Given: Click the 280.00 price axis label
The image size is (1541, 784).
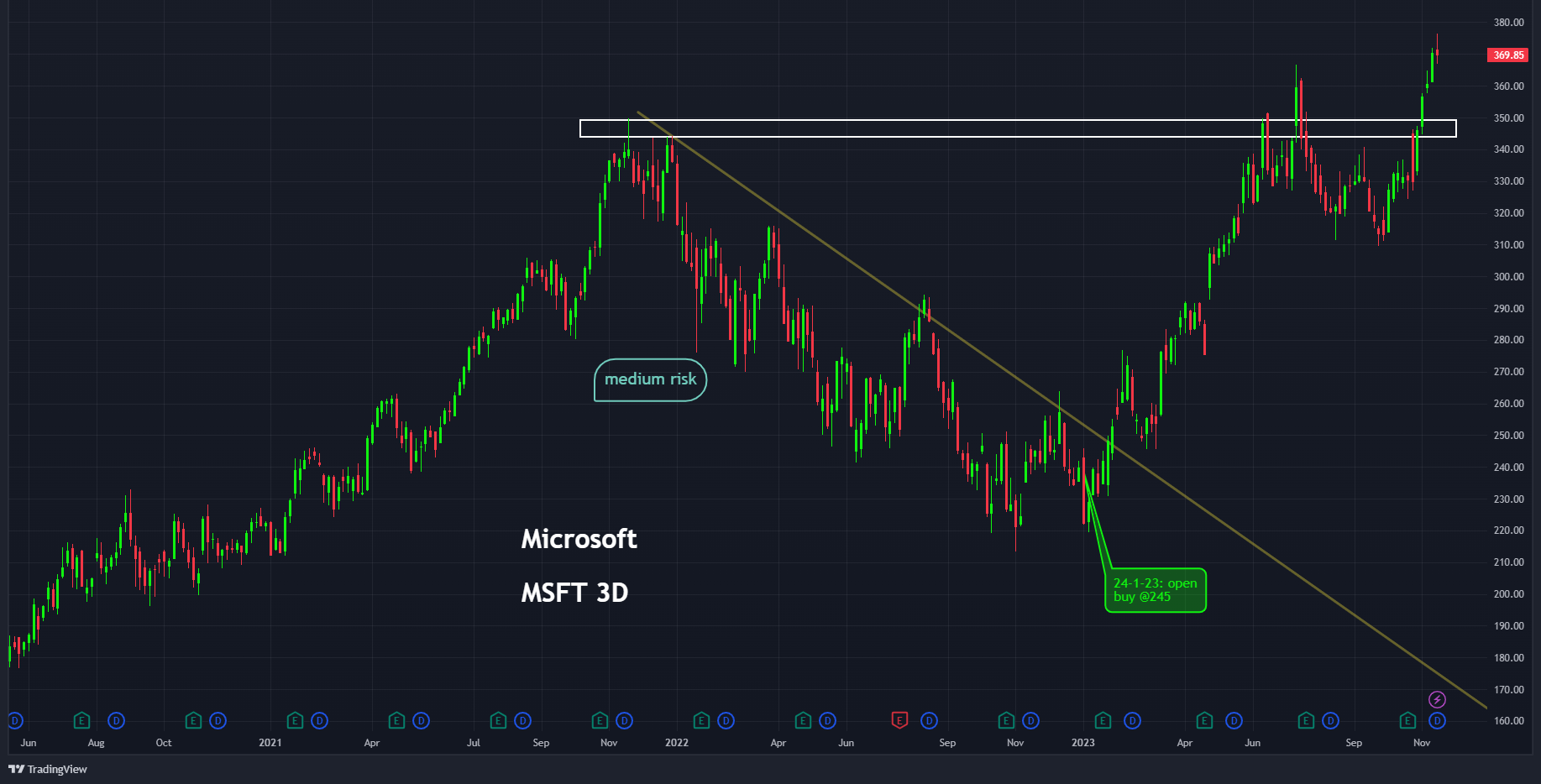Looking at the screenshot, I should (x=1509, y=340).
